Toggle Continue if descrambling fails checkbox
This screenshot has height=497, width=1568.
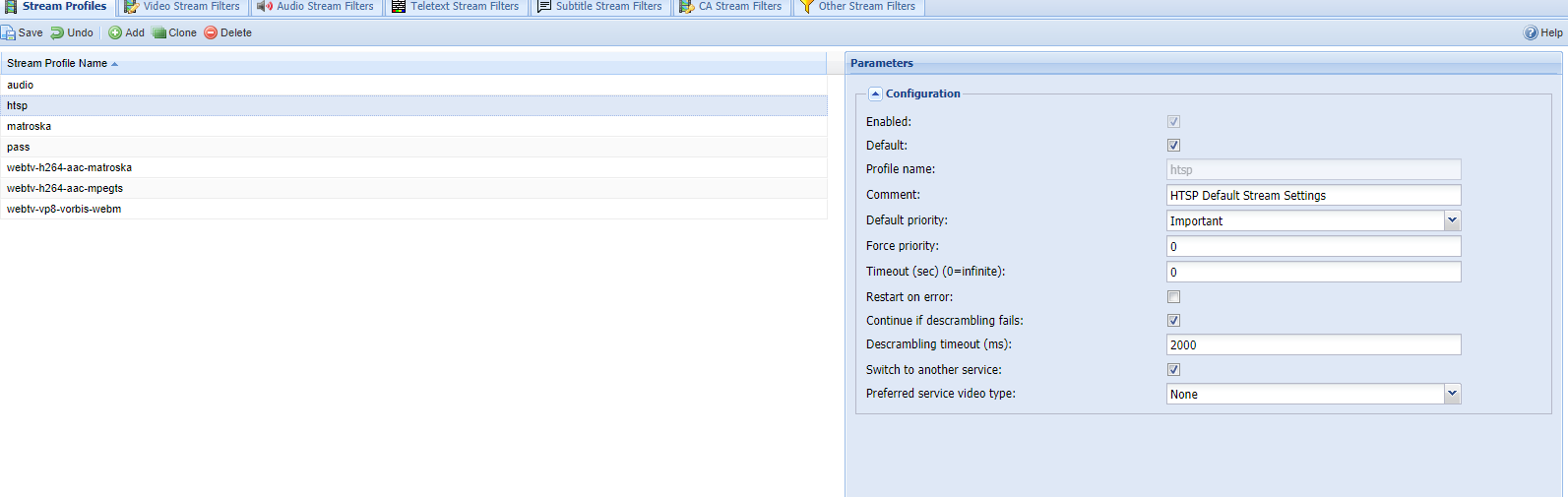[1173, 321]
